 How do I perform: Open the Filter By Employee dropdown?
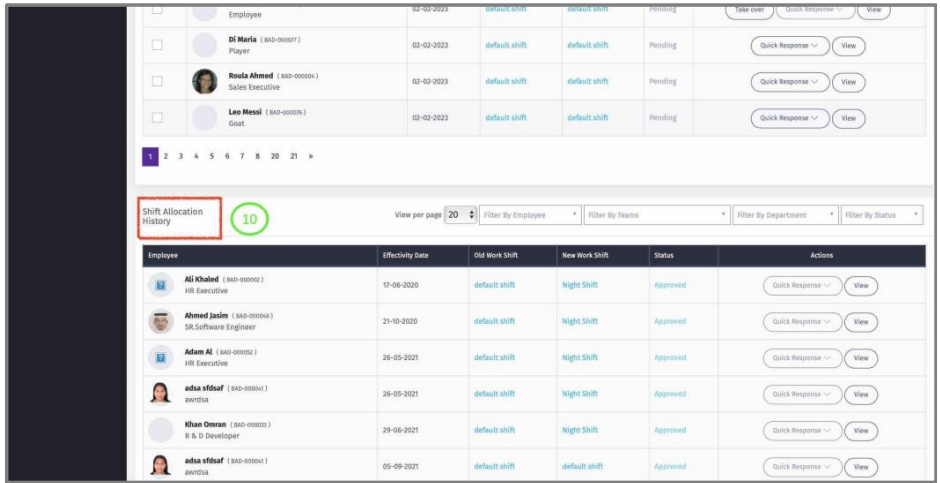click(x=530, y=215)
